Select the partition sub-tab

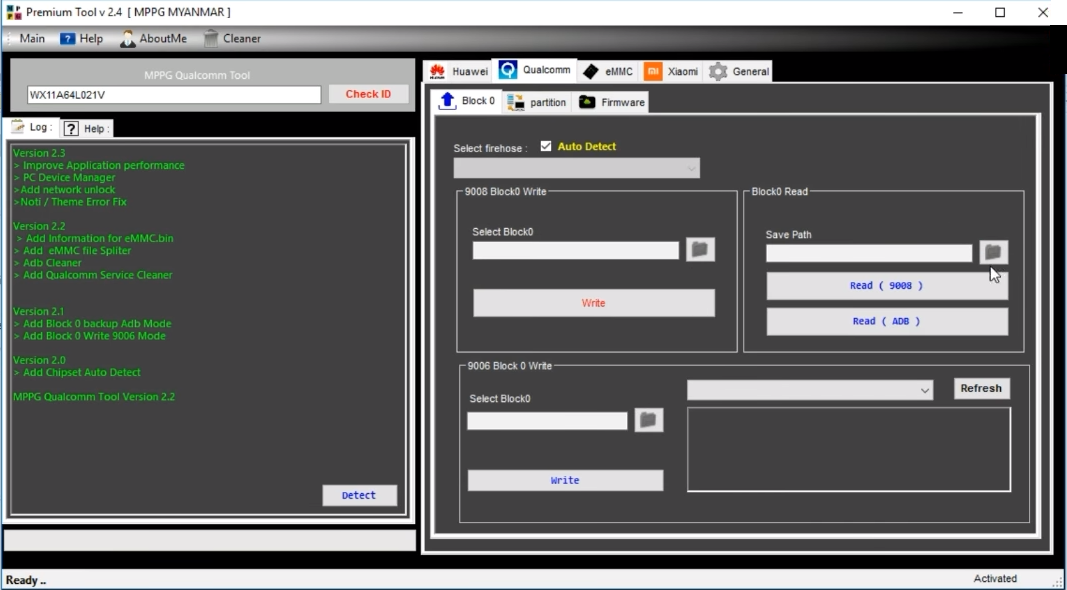point(537,102)
